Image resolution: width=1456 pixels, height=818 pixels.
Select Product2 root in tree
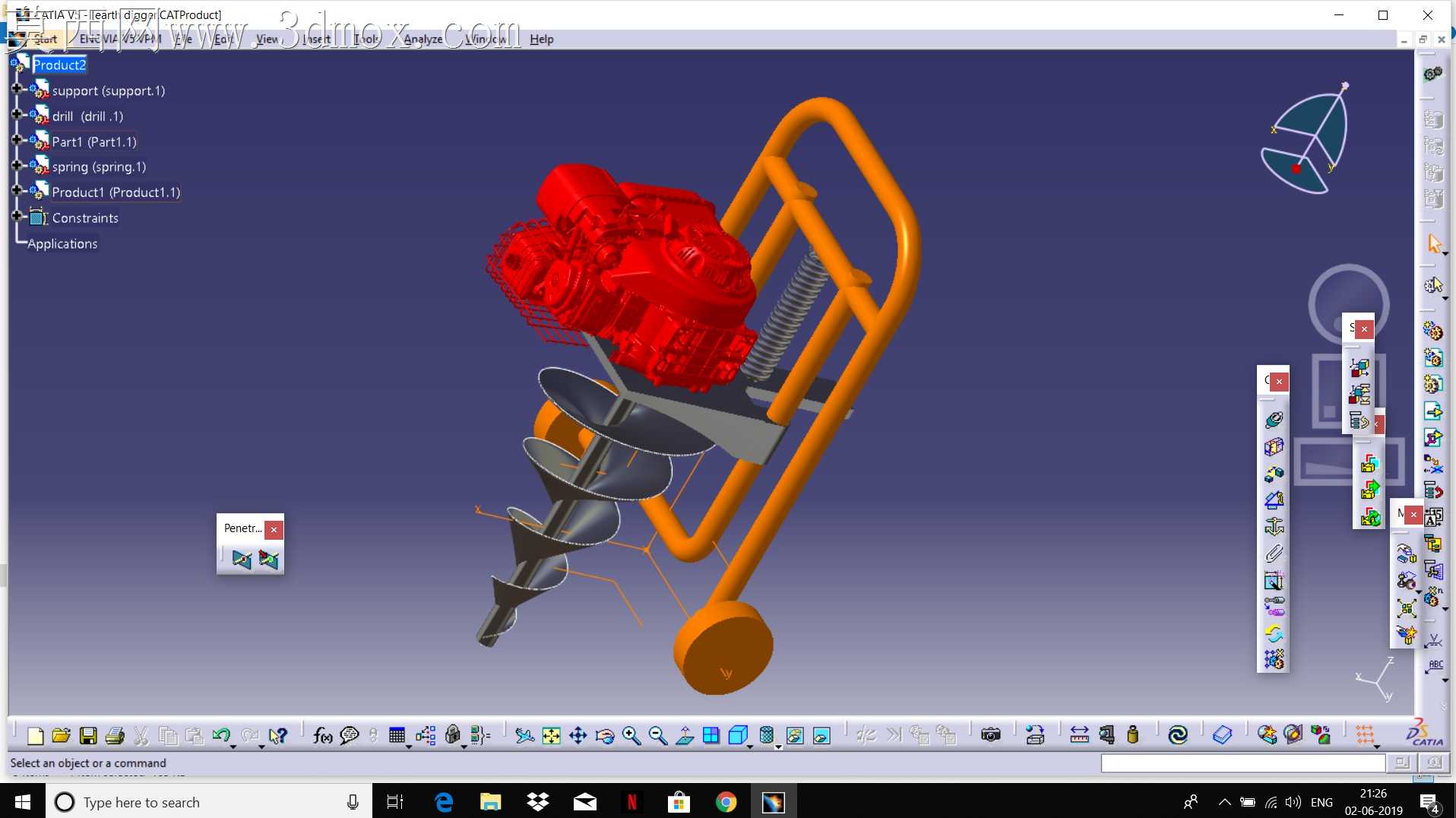59,65
